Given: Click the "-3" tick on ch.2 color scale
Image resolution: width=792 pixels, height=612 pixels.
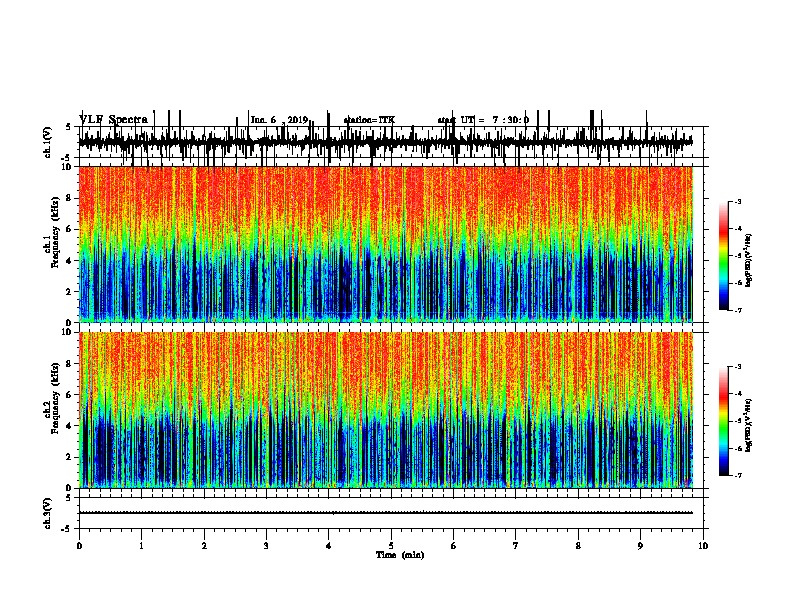Looking at the screenshot, I should (x=738, y=367).
